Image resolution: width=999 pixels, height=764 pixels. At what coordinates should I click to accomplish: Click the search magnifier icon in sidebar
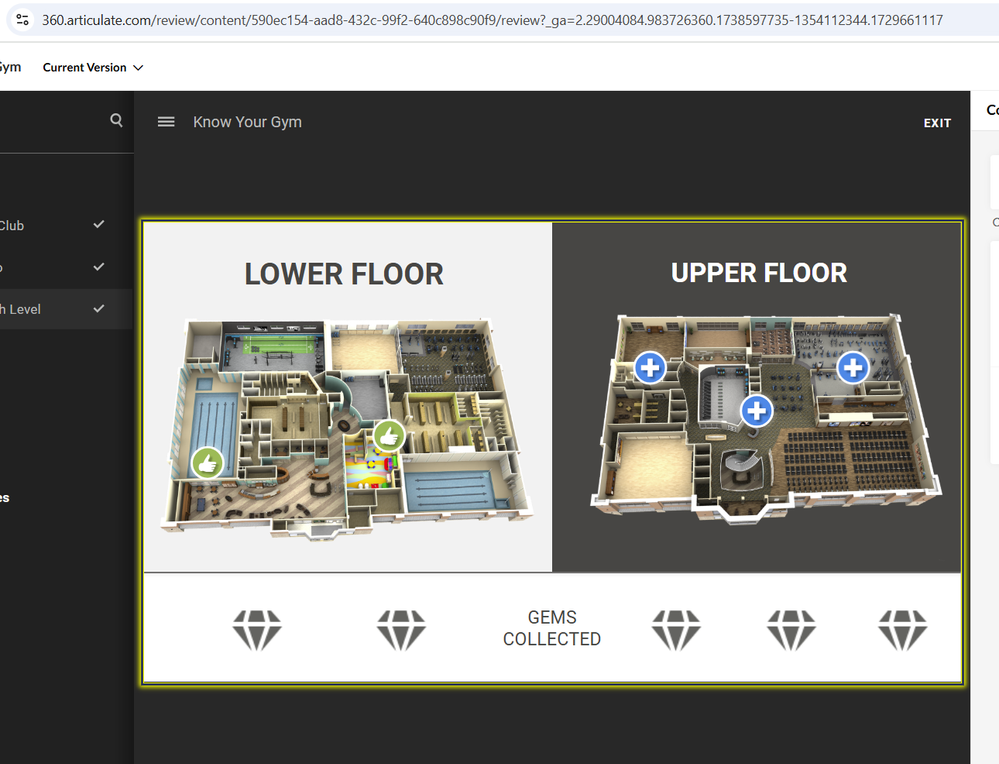pyautogui.click(x=116, y=120)
